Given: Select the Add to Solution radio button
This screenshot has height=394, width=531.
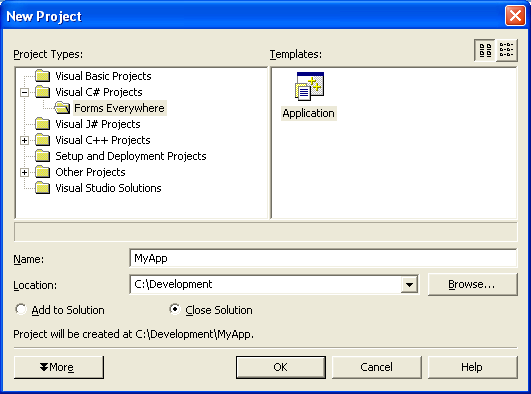Looking at the screenshot, I should click(x=21, y=309).
